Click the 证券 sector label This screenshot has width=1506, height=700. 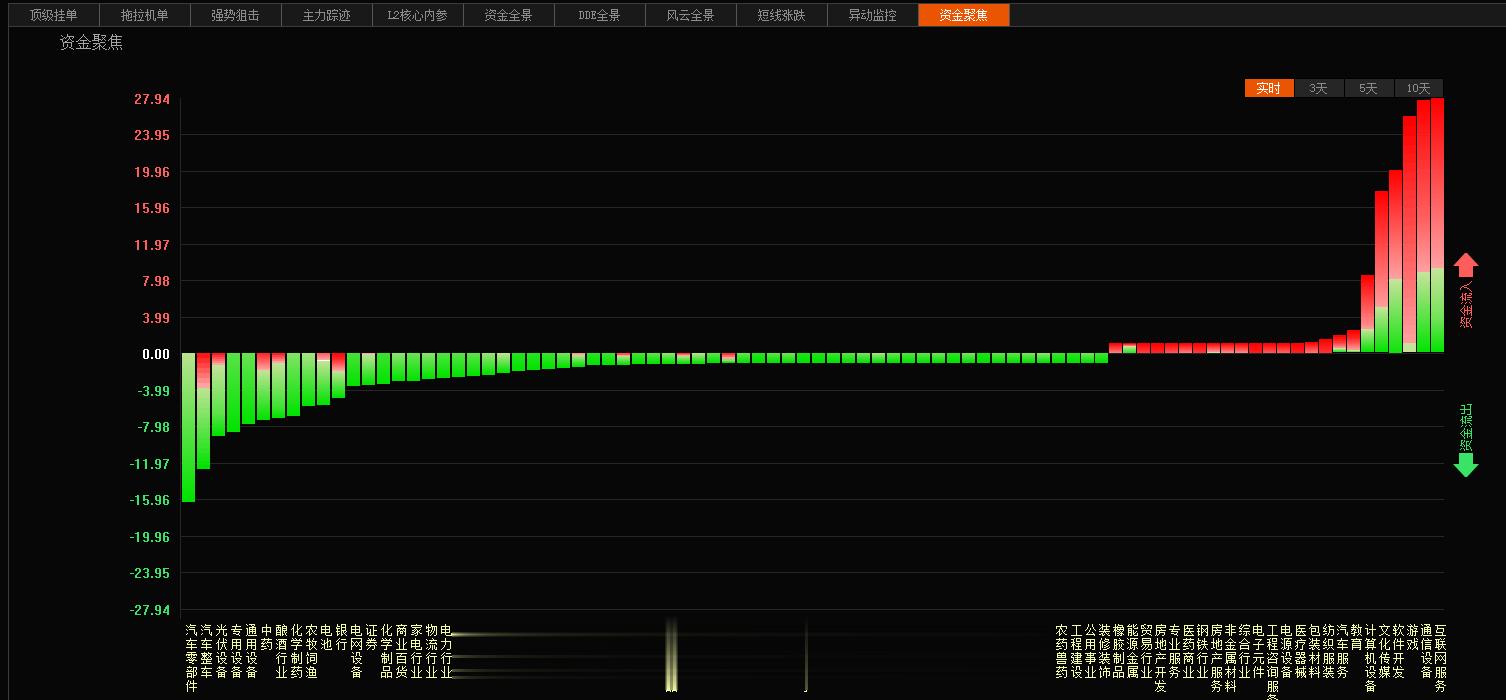click(x=371, y=638)
